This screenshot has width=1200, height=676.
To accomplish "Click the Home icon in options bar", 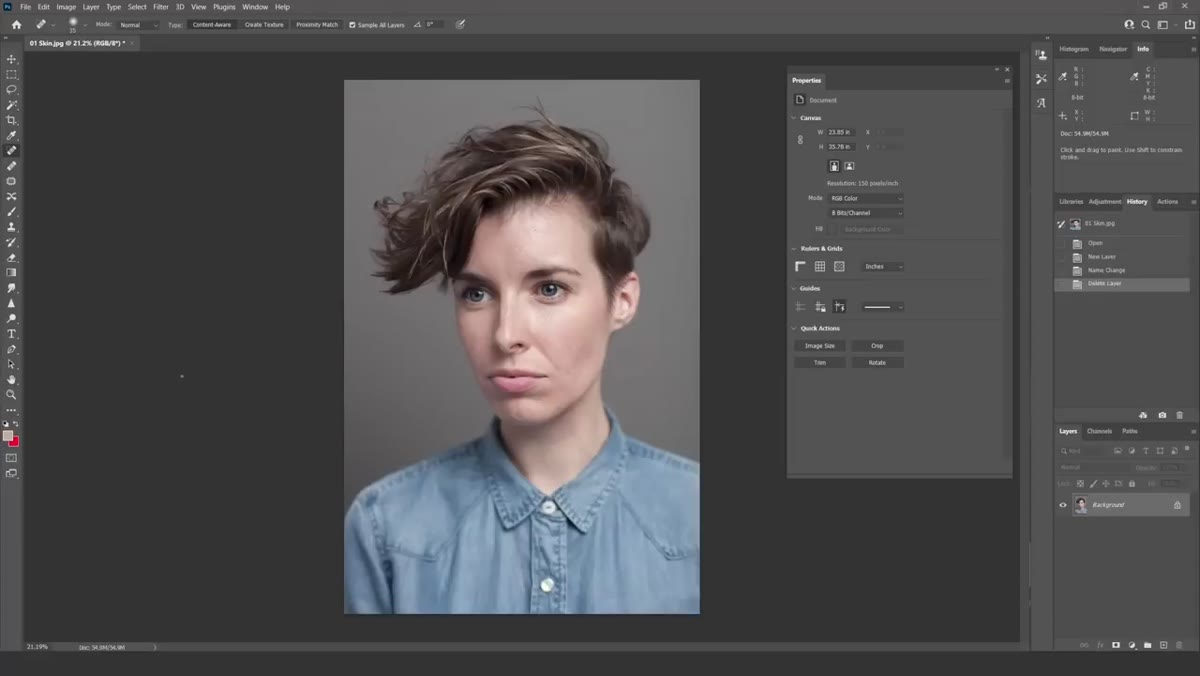I will (16, 24).
